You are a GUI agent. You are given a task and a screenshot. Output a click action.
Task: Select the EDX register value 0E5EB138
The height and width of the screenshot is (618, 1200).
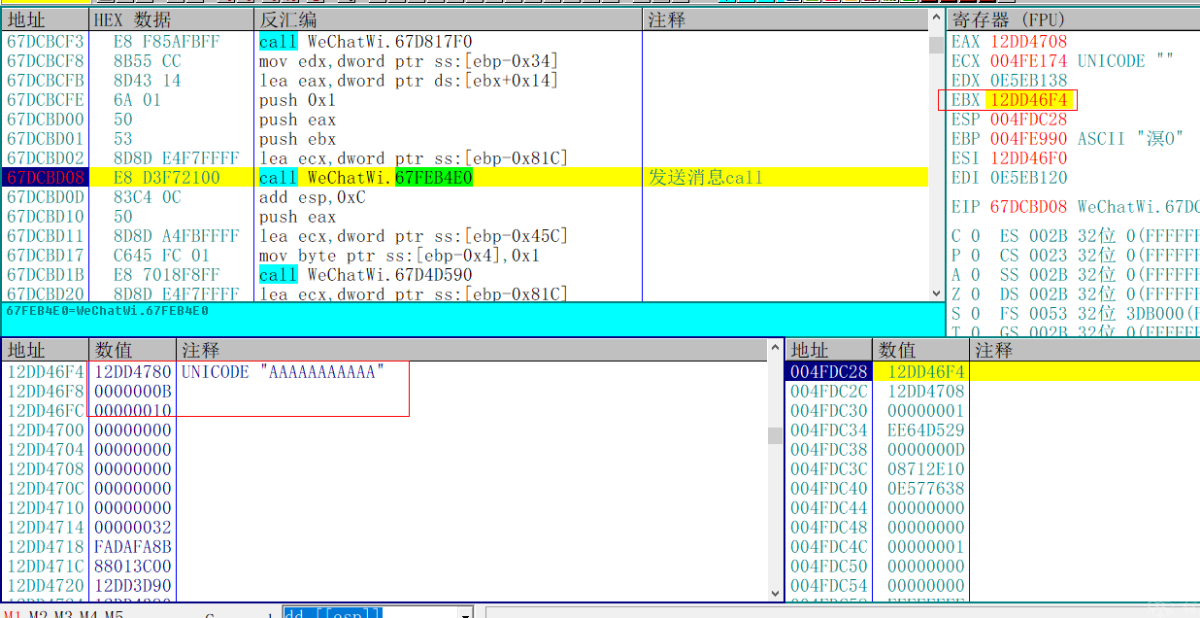coord(1029,81)
